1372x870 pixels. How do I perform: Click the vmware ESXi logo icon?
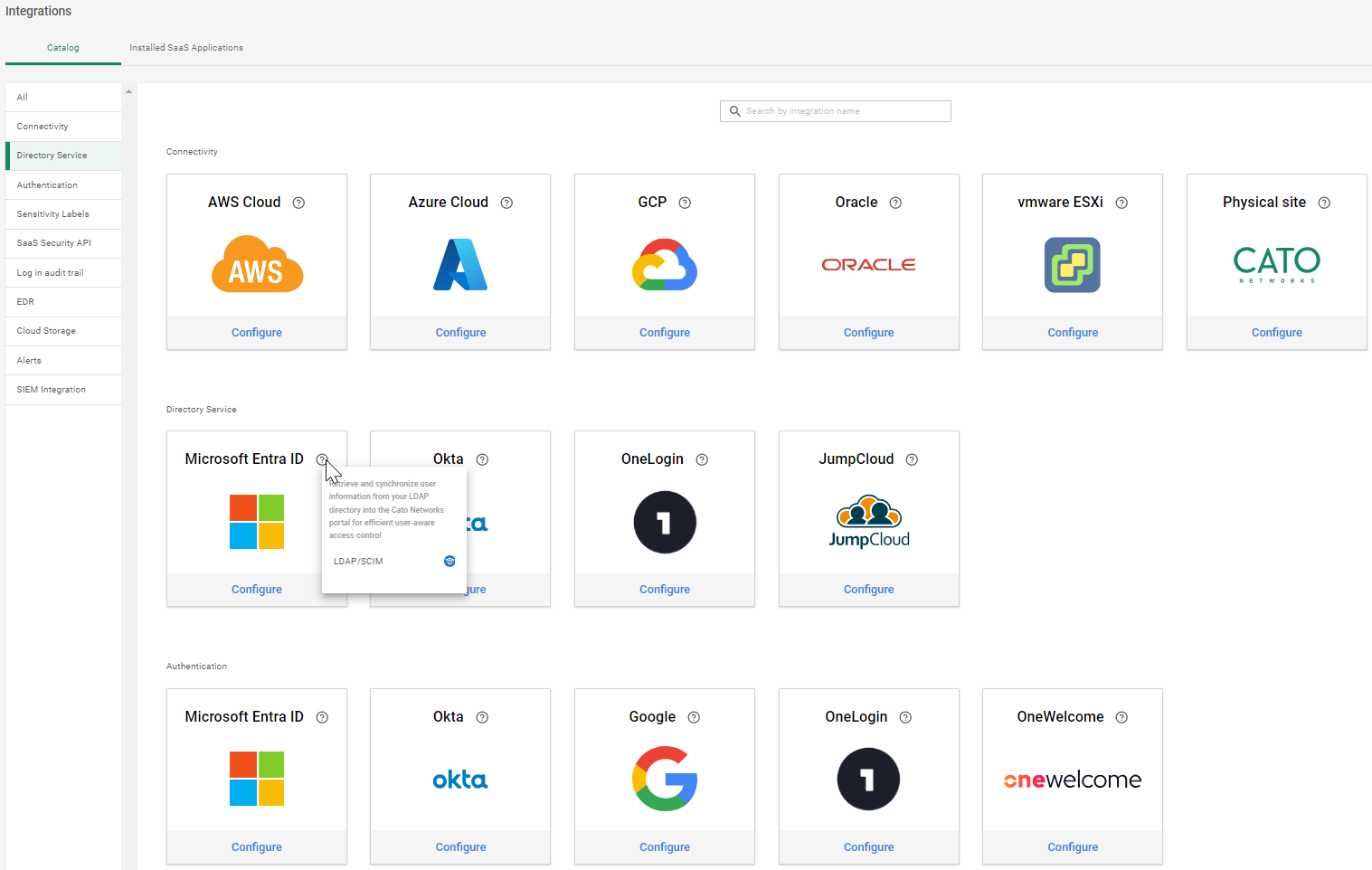pyautogui.click(x=1073, y=265)
